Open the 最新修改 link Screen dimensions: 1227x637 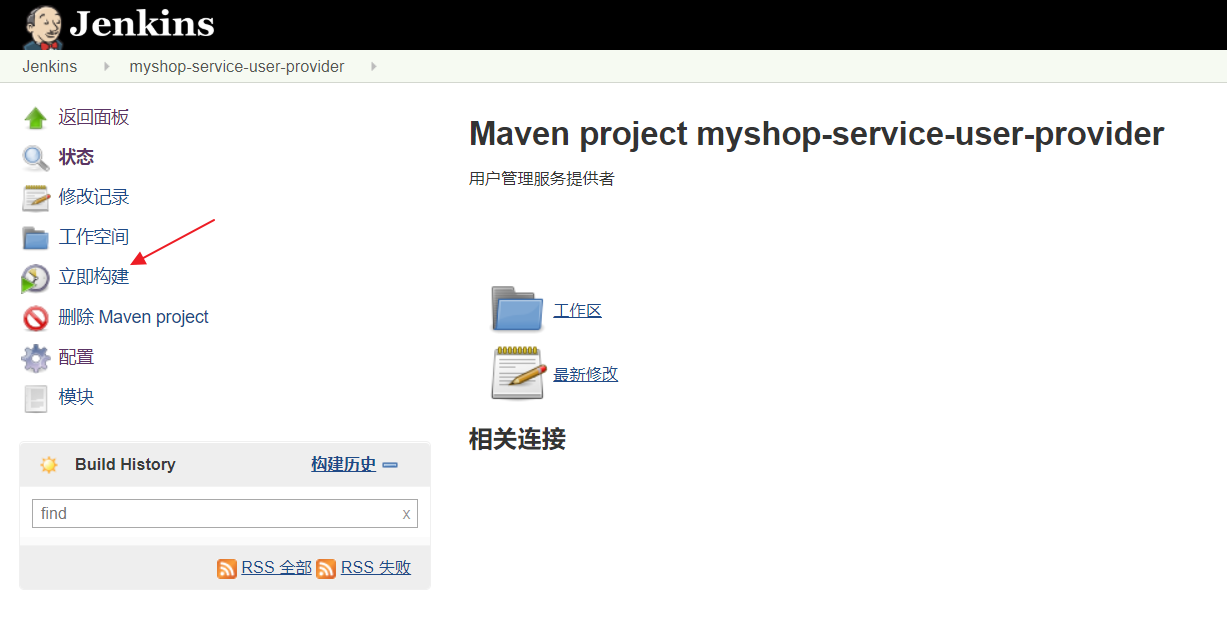[x=586, y=374]
